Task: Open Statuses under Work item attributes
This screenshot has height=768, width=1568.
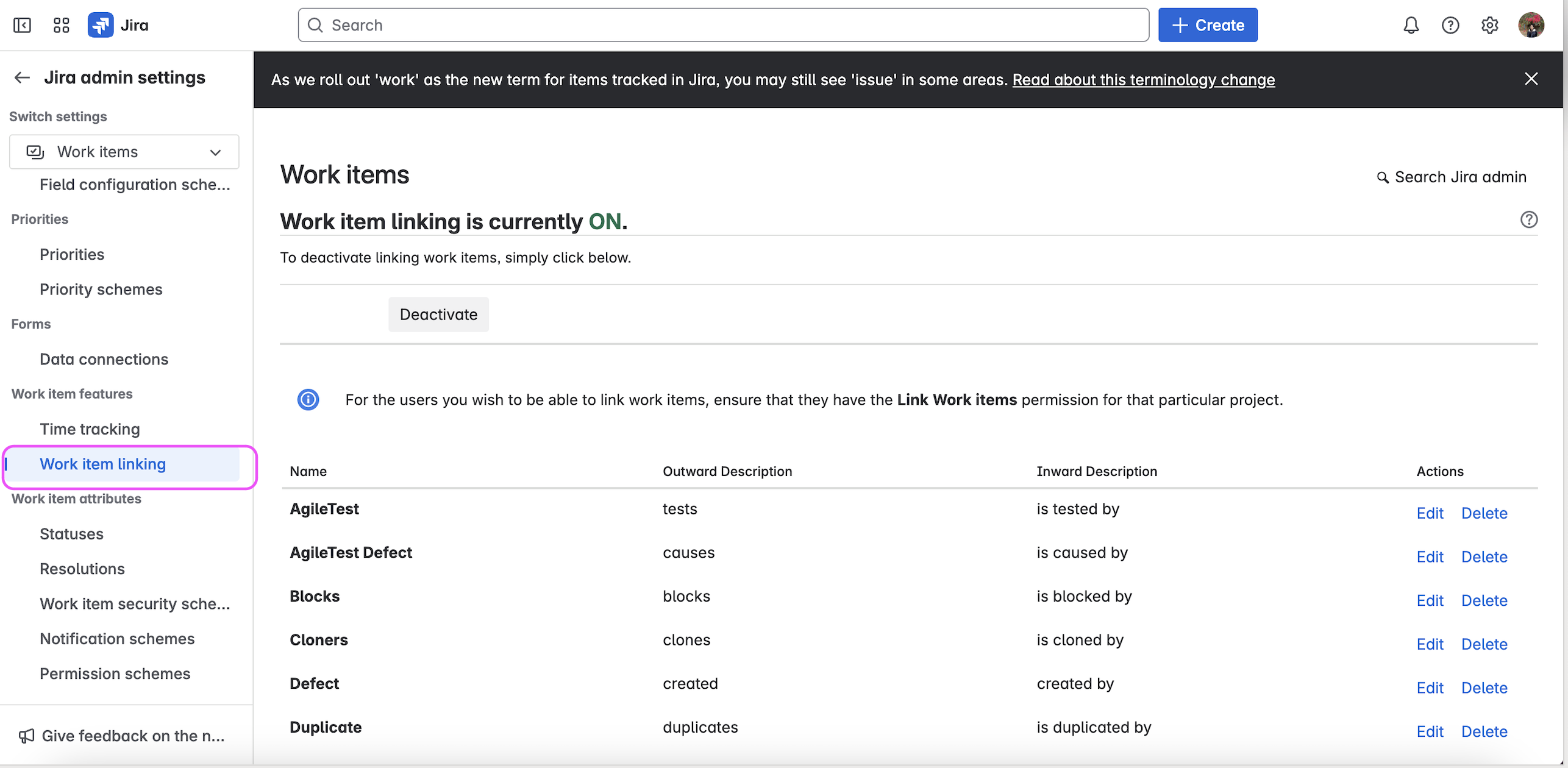Action: tap(71, 534)
